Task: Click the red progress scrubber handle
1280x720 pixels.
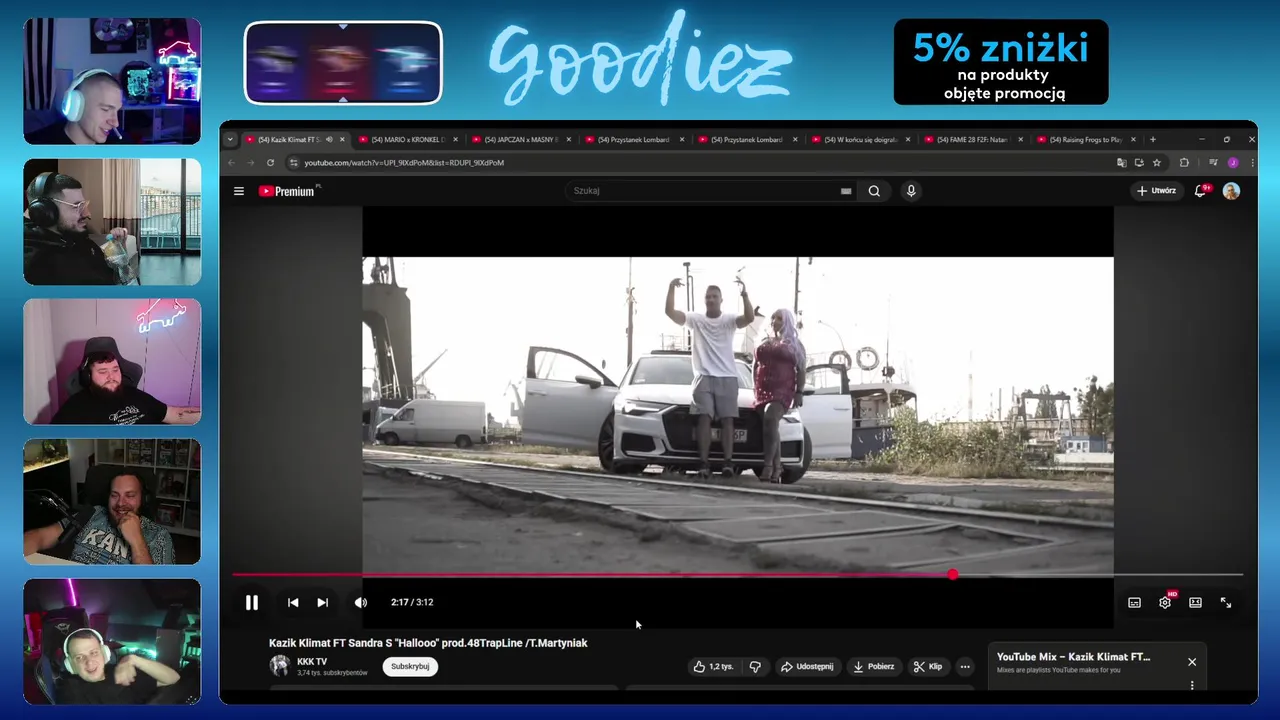Action: click(953, 575)
